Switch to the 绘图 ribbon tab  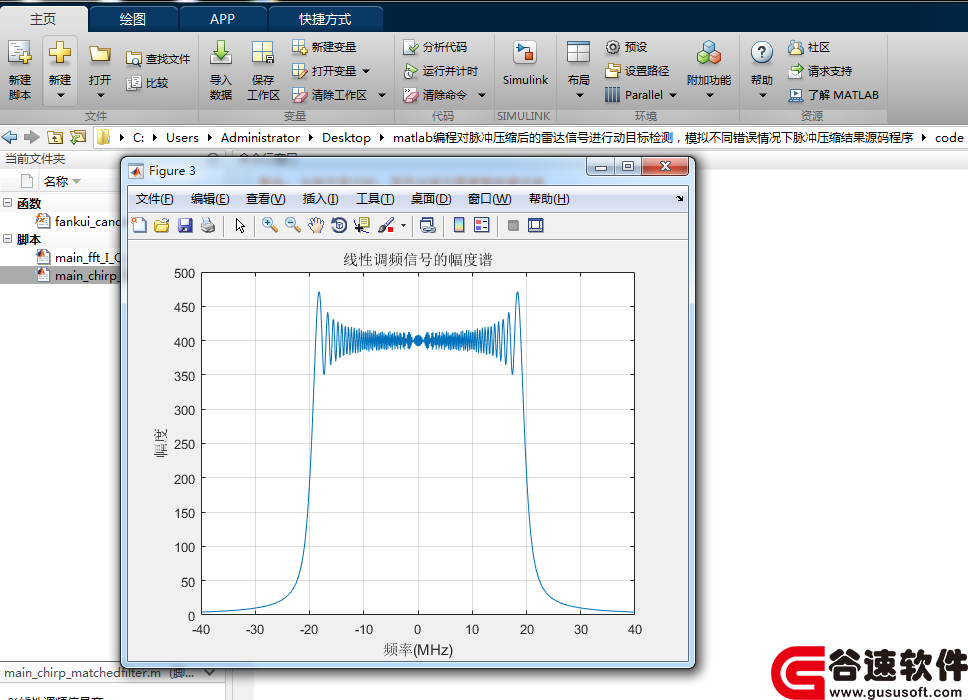(133, 19)
